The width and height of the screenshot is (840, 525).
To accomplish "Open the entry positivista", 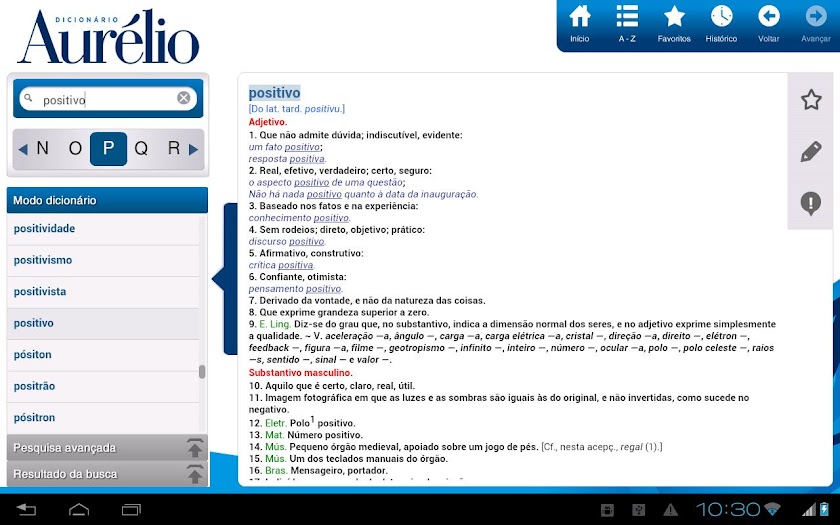I will click(103, 292).
